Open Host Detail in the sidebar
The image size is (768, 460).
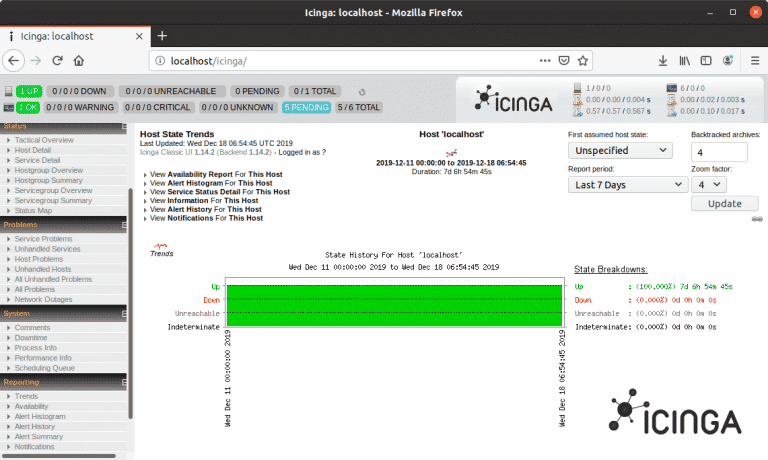point(33,150)
